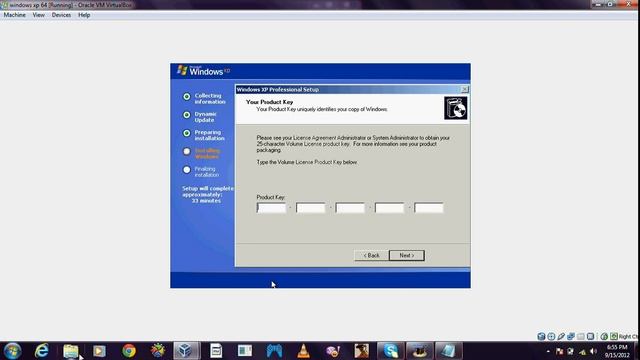
Task: Click the Next button in Setup
Action: pos(407,256)
